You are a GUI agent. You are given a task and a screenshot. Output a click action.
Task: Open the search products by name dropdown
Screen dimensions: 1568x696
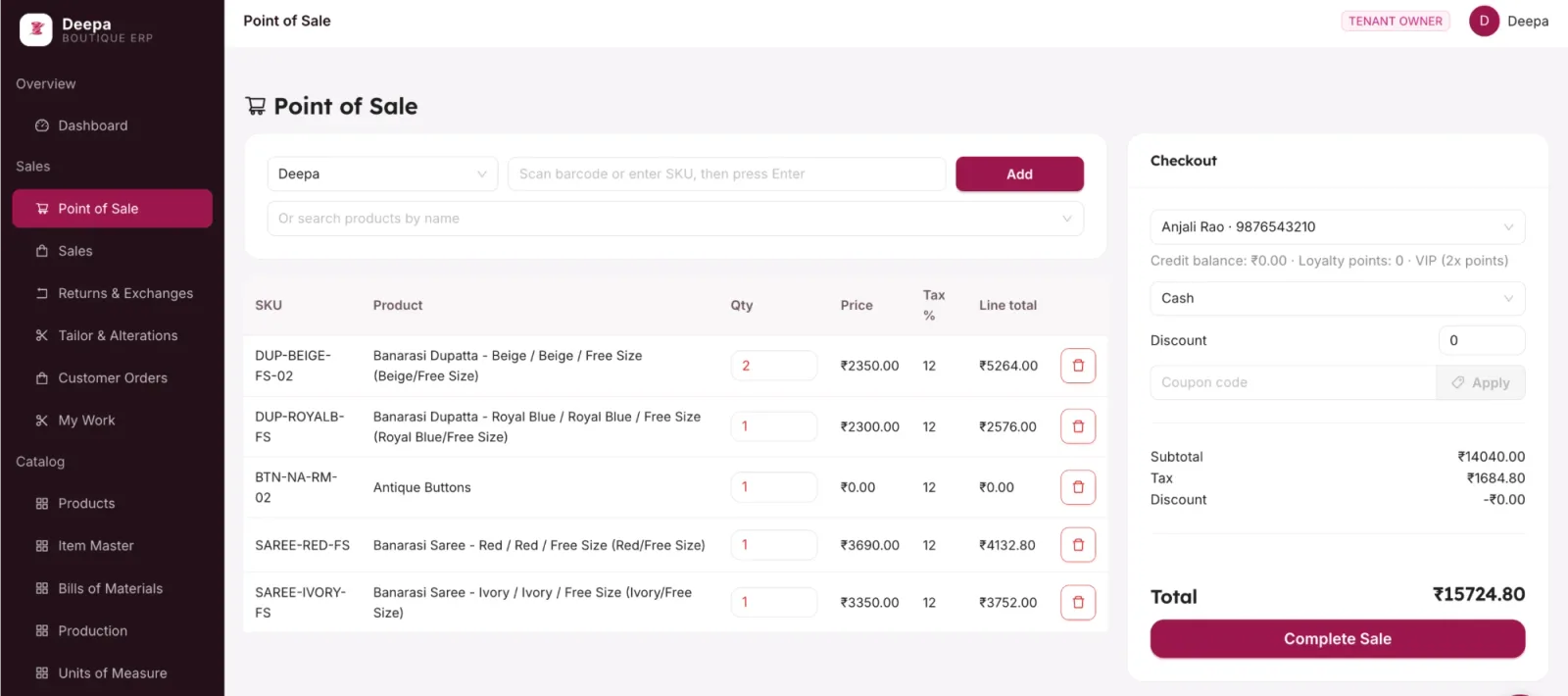point(675,219)
